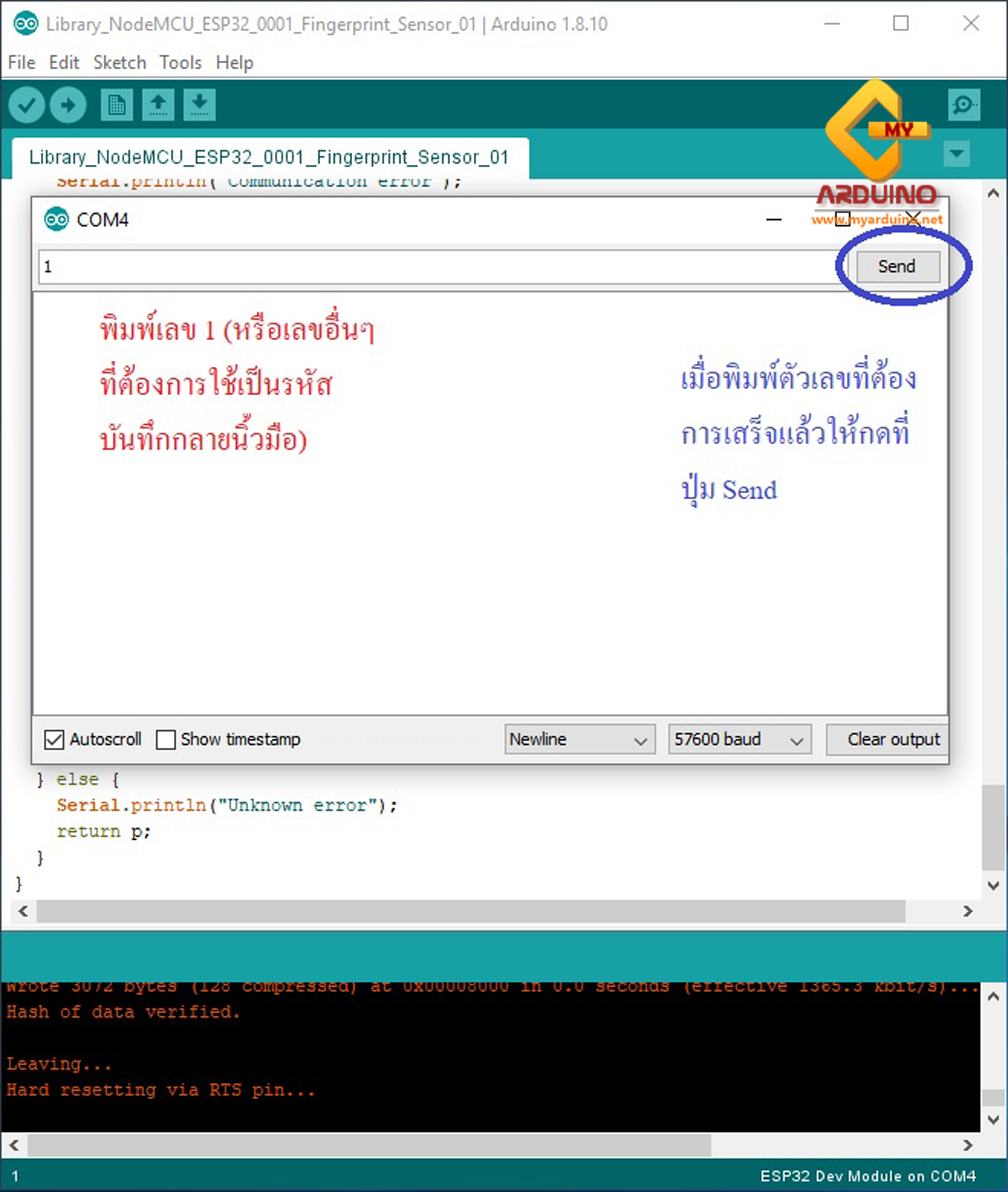Image resolution: width=1008 pixels, height=1192 pixels.
Task: Open a sketch via the Open folder icon
Action: tap(158, 105)
